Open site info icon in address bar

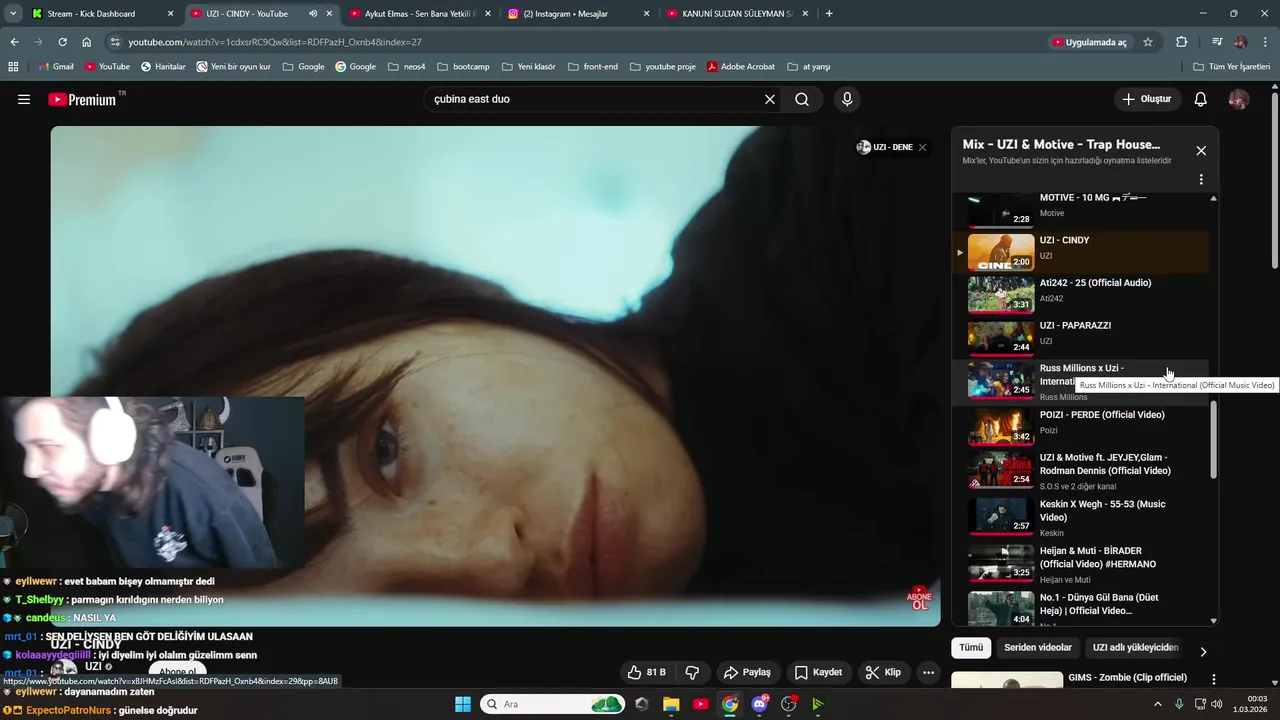click(x=115, y=42)
